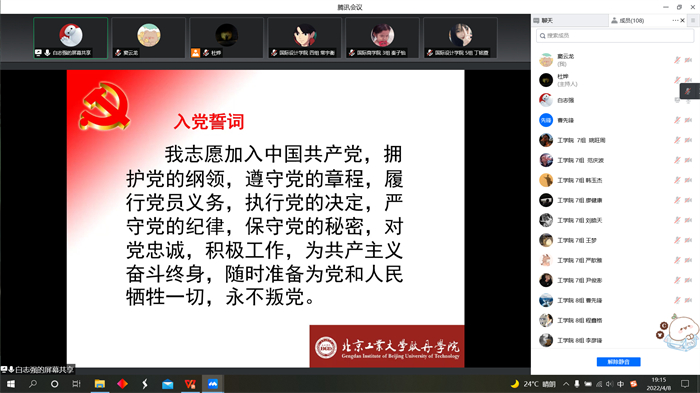Viewport: 700px width, 393px height.
Task: Toggle the microphone icon in the 工学院 7组 刘皓天 row
Action: click(677, 220)
